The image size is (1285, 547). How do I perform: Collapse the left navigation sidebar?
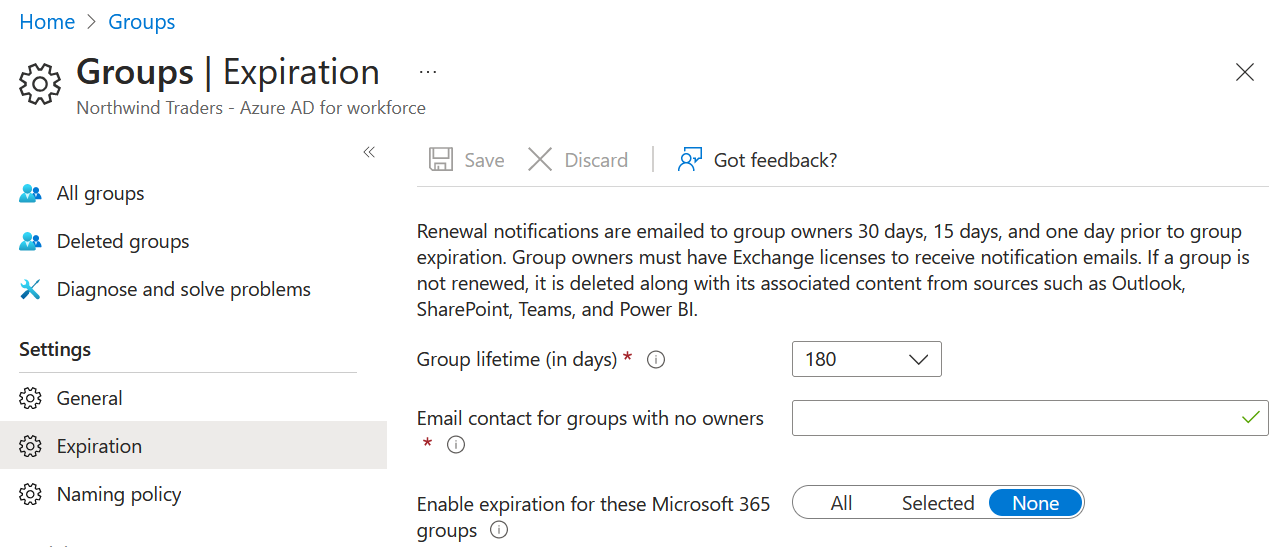pyautogui.click(x=369, y=152)
